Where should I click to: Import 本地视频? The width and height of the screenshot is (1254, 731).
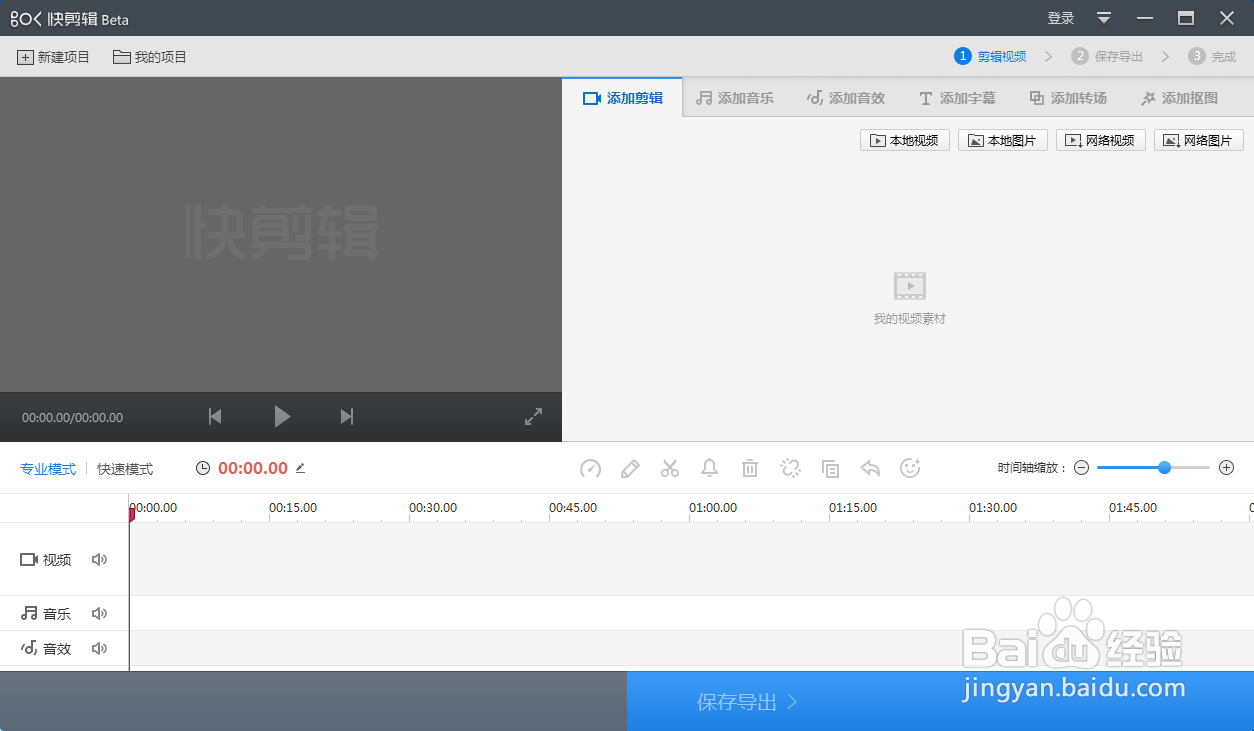pyautogui.click(x=905, y=140)
